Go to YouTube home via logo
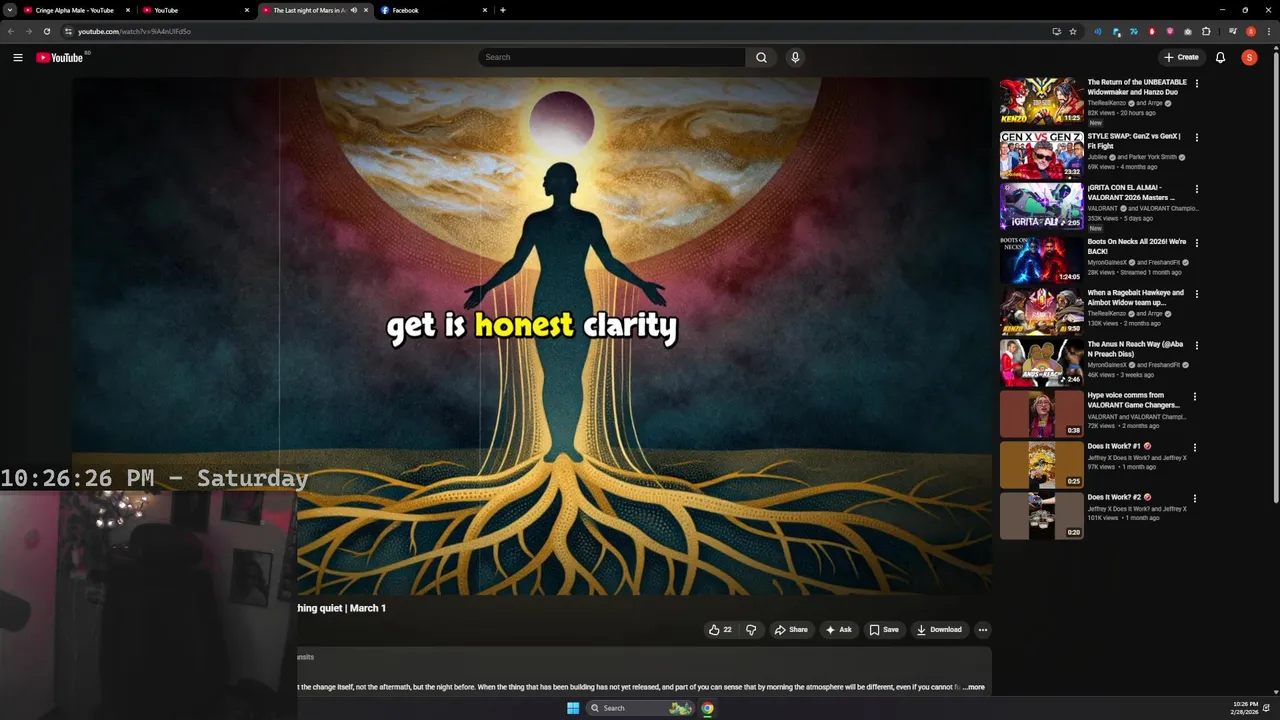 pyautogui.click(x=60, y=57)
